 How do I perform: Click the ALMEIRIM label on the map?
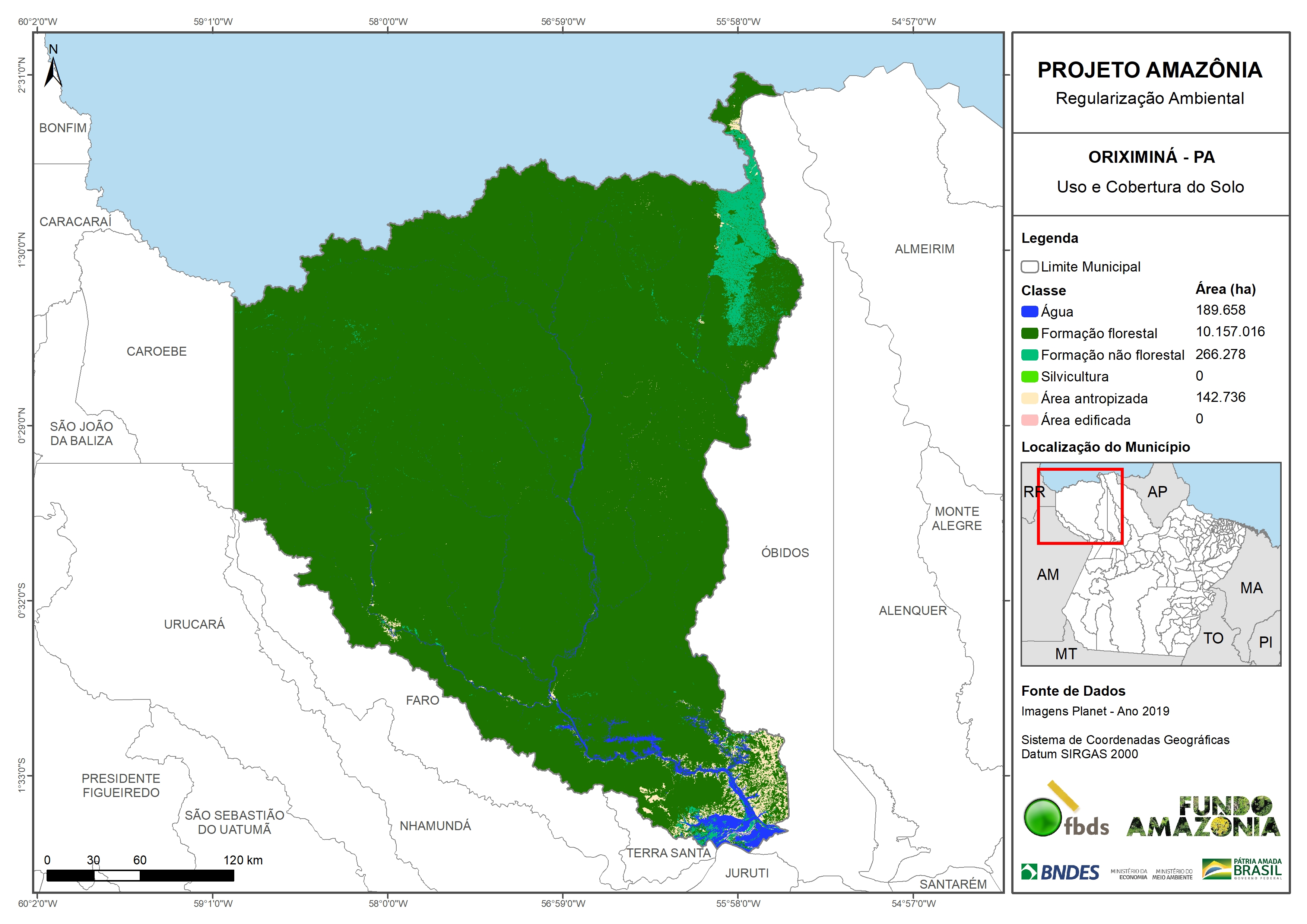pyautogui.click(x=924, y=249)
